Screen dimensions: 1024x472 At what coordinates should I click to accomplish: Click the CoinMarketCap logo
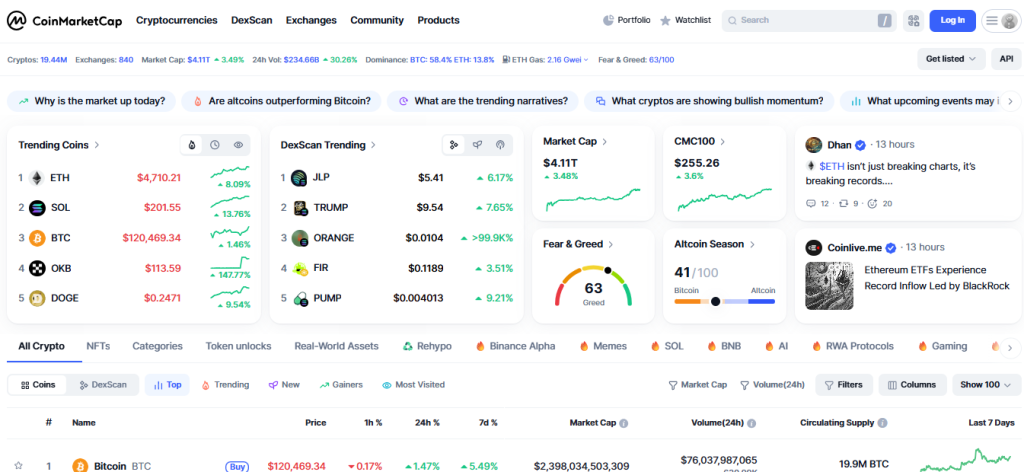click(65, 21)
